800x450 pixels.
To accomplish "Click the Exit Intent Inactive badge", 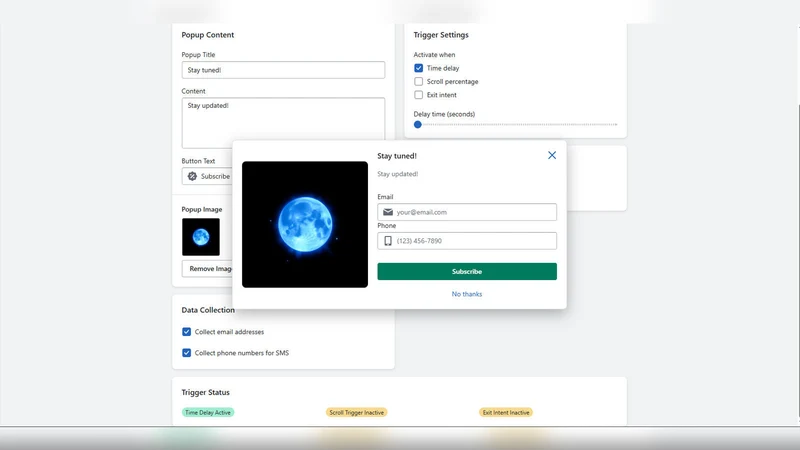I will click(x=506, y=412).
